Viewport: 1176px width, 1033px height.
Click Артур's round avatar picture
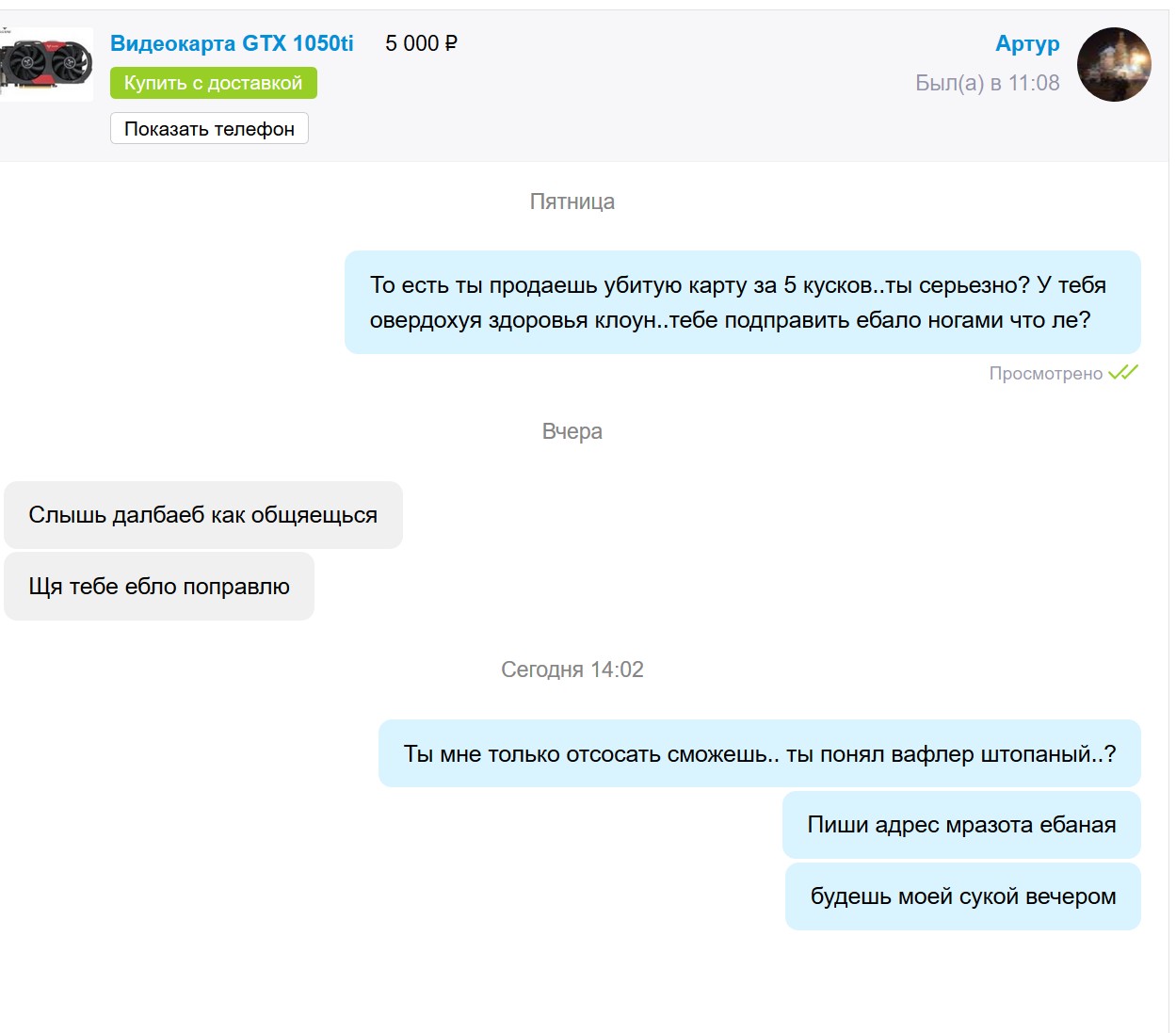coord(1114,64)
